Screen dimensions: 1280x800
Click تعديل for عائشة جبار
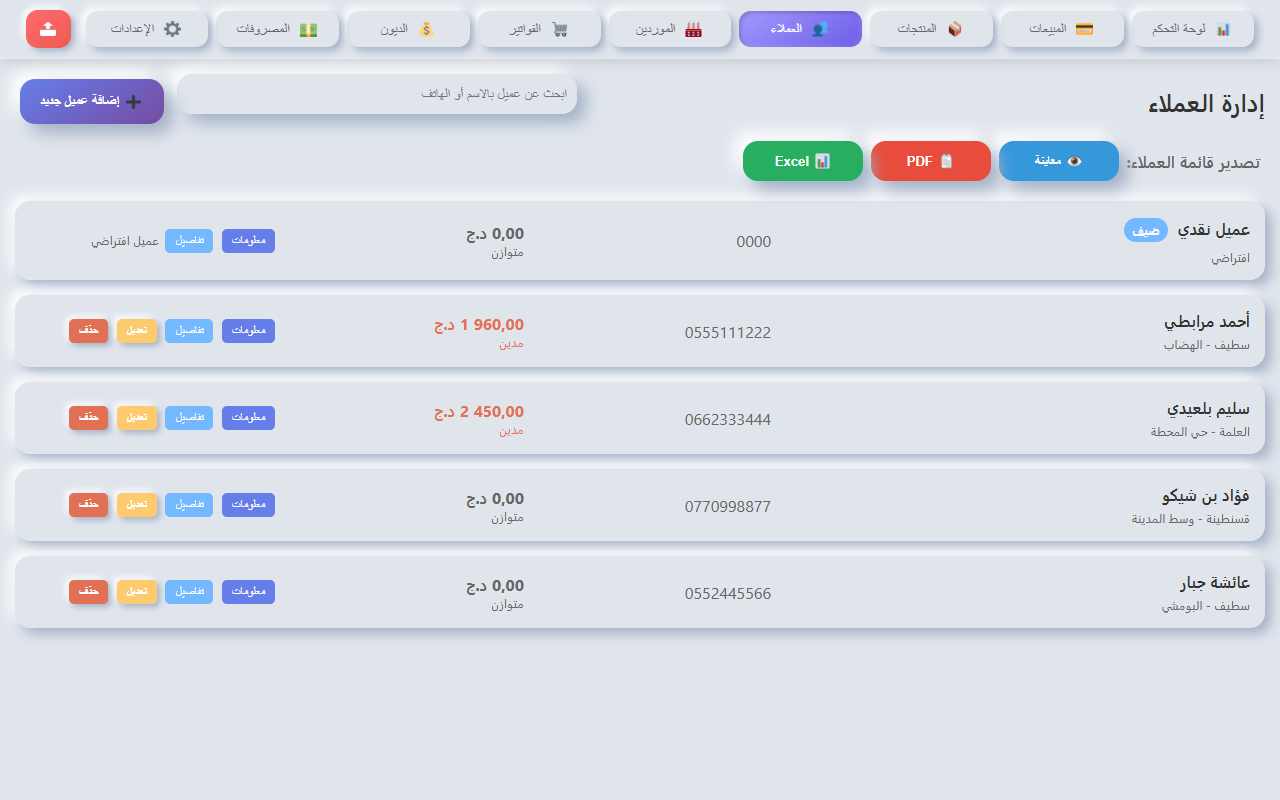point(137,592)
